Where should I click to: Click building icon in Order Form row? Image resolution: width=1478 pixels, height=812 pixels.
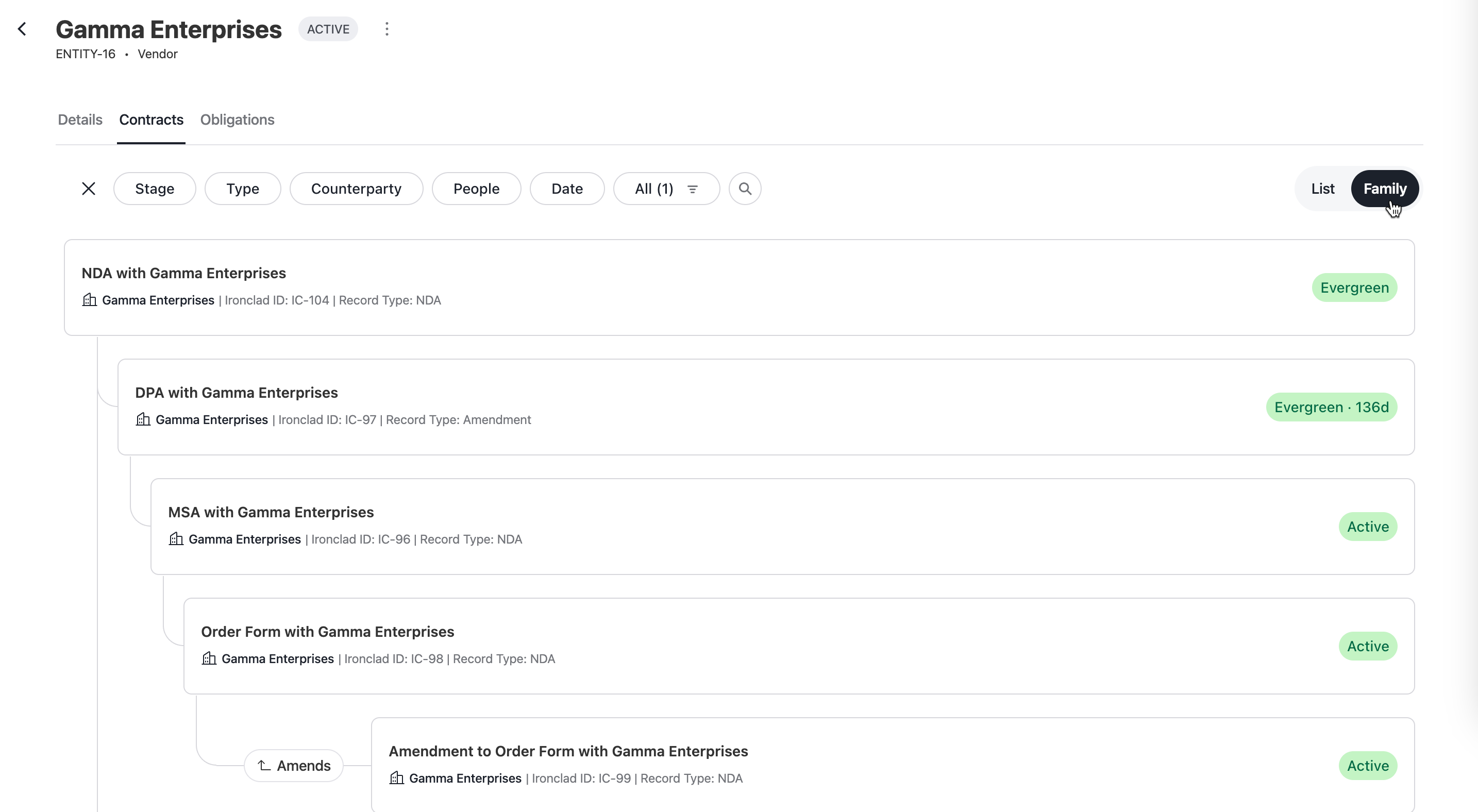point(209,658)
